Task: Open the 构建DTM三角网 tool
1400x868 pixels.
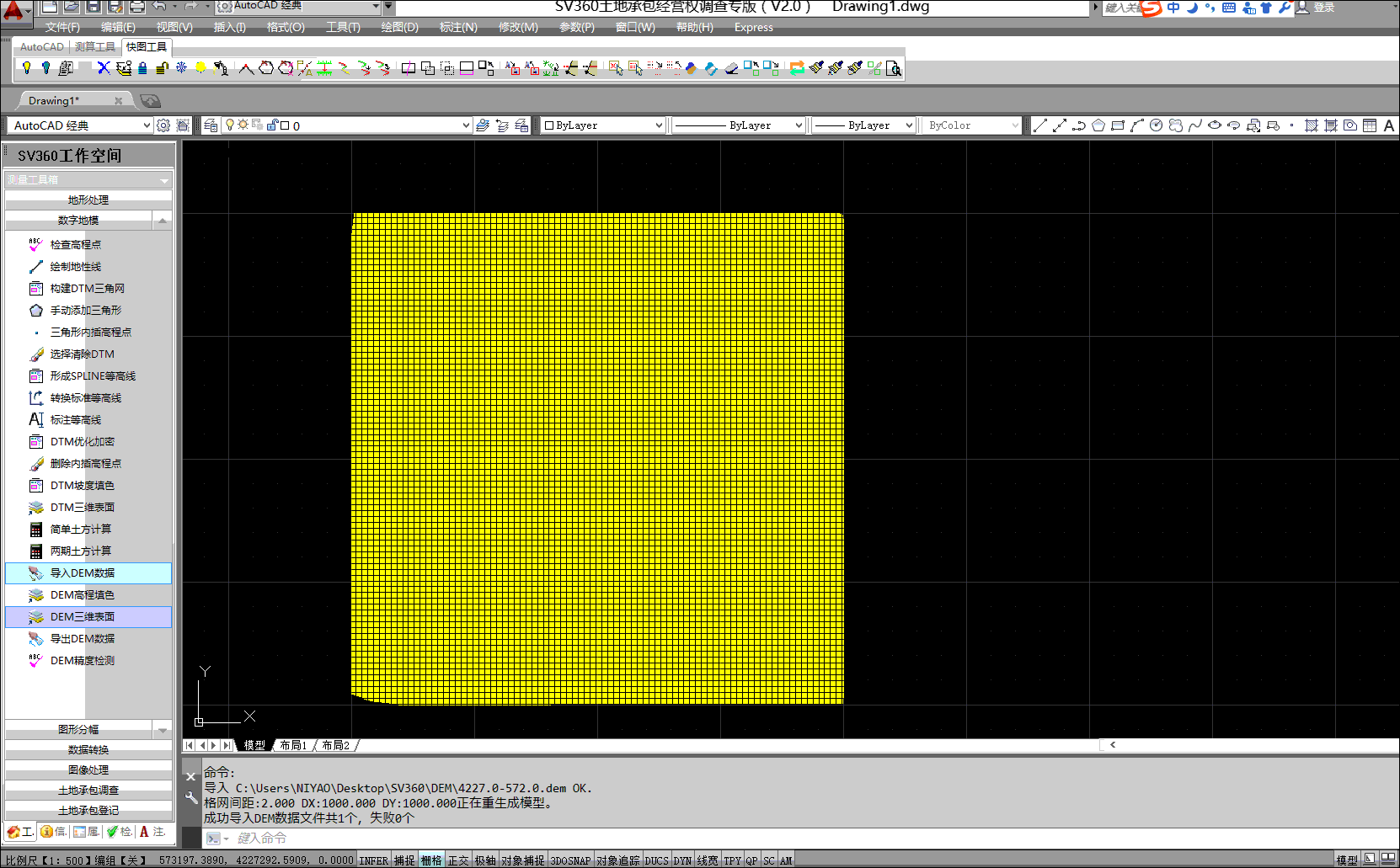Action: click(x=87, y=289)
